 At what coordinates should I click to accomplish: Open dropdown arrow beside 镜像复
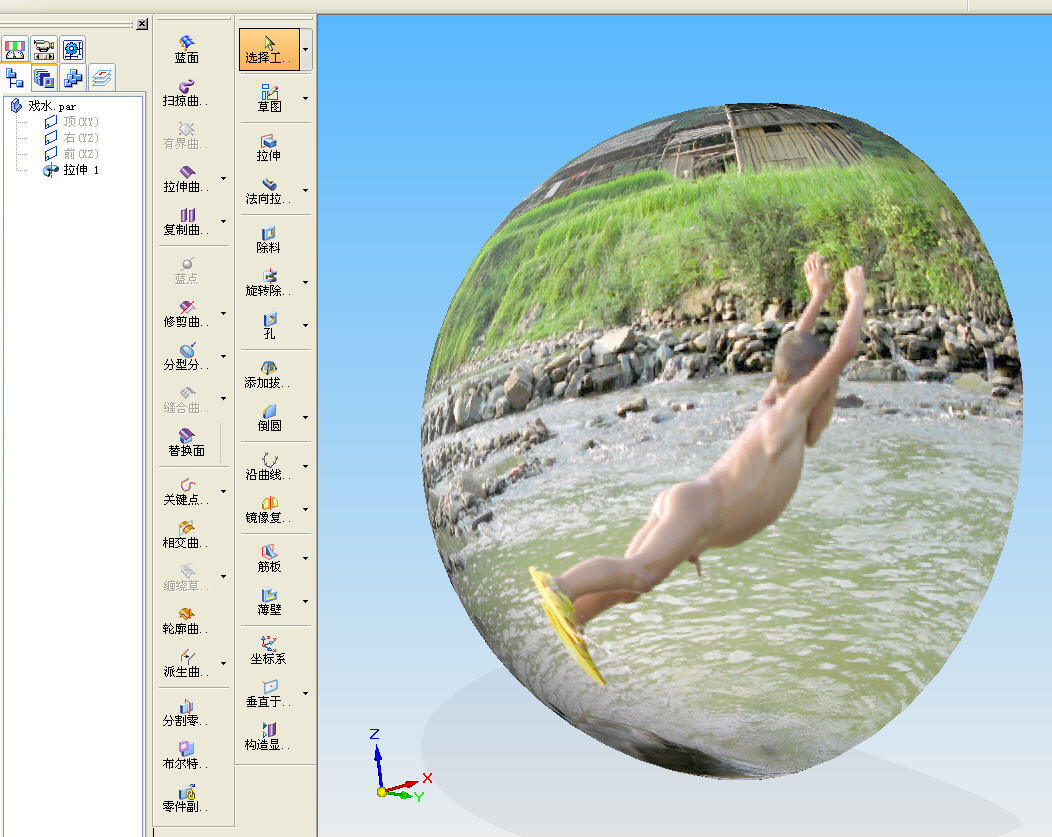(305, 510)
